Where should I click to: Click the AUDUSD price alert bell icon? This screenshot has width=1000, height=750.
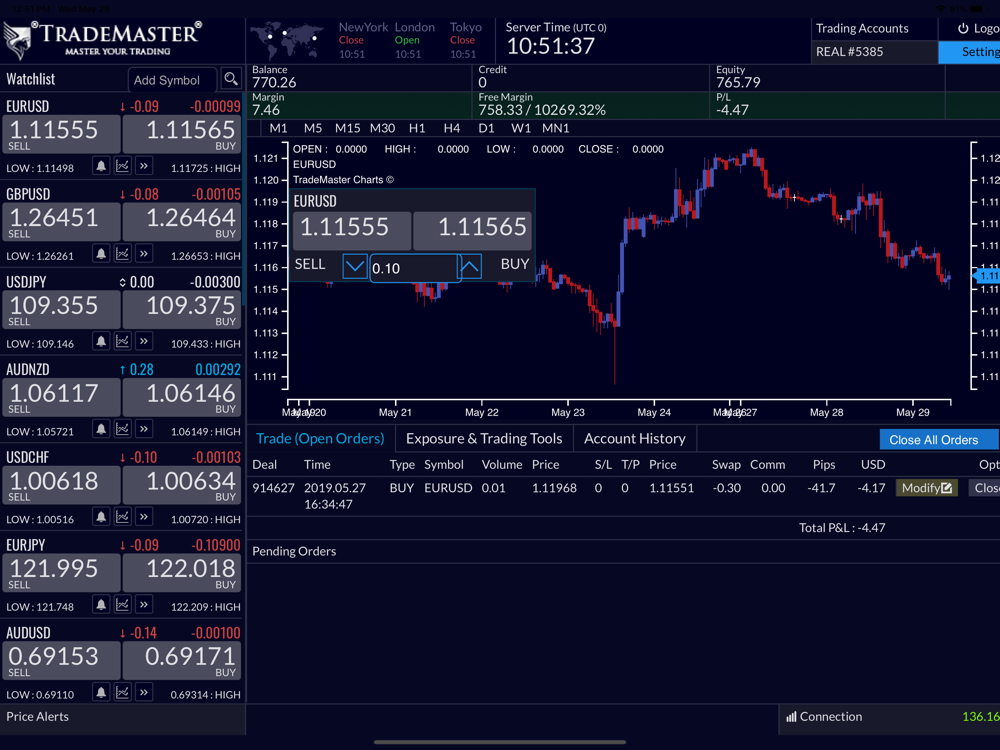point(101,693)
